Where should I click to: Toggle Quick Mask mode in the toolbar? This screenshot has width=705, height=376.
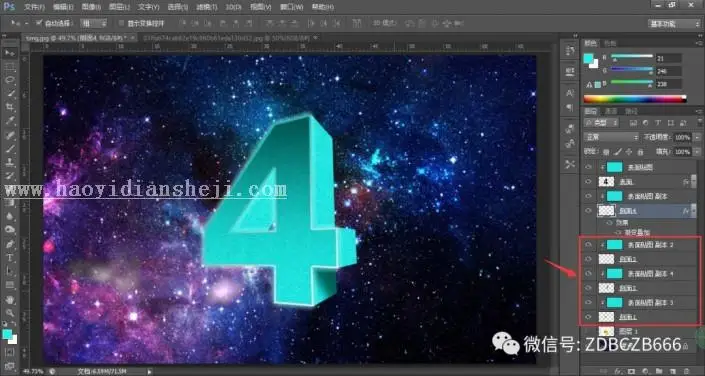10,352
